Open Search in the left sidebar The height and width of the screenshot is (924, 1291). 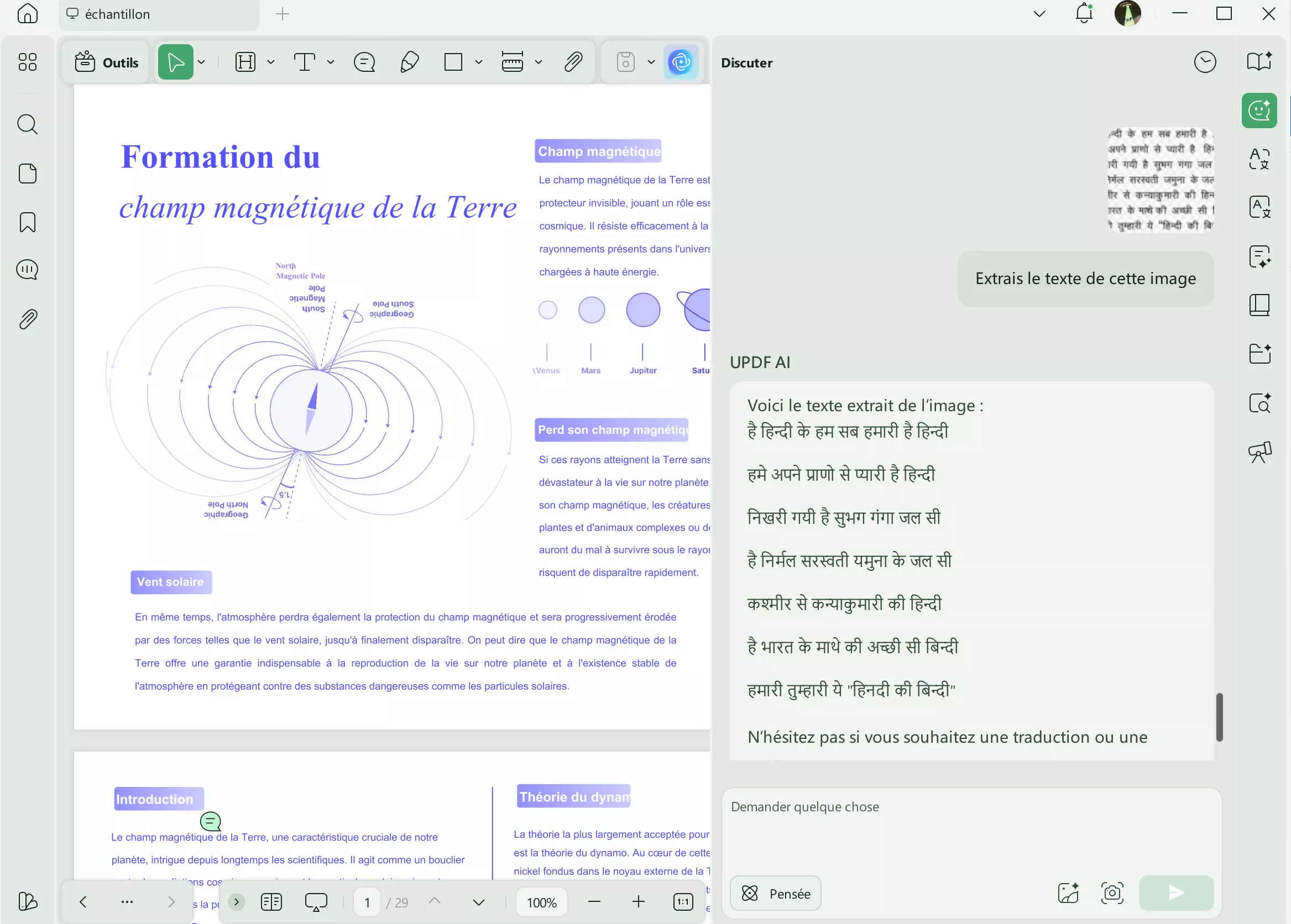(x=27, y=124)
